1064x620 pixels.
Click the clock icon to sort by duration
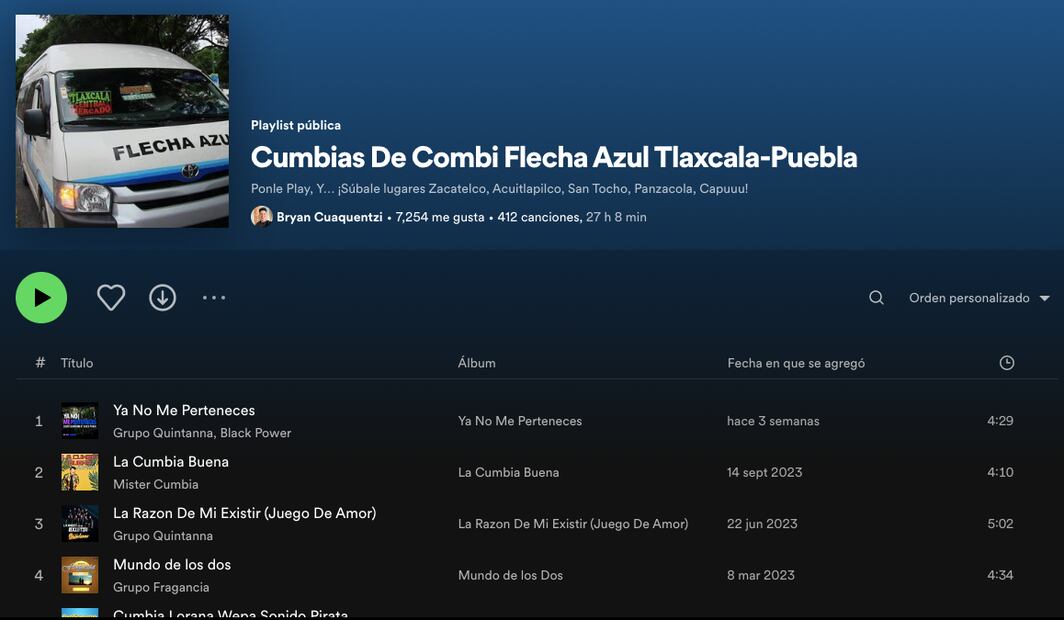pos(1006,362)
